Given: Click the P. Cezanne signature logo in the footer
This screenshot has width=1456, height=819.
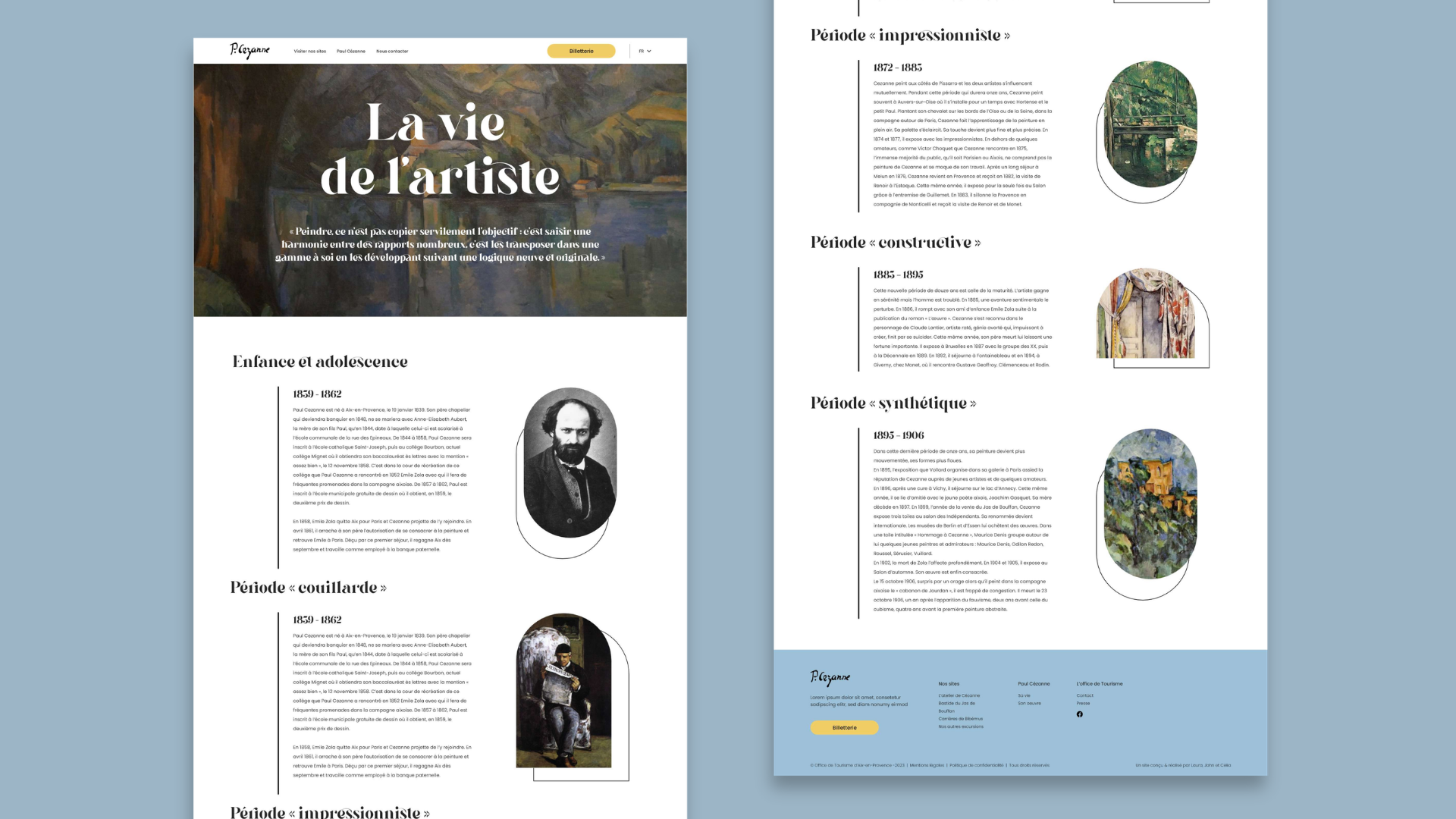Looking at the screenshot, I should coord(830,677).
